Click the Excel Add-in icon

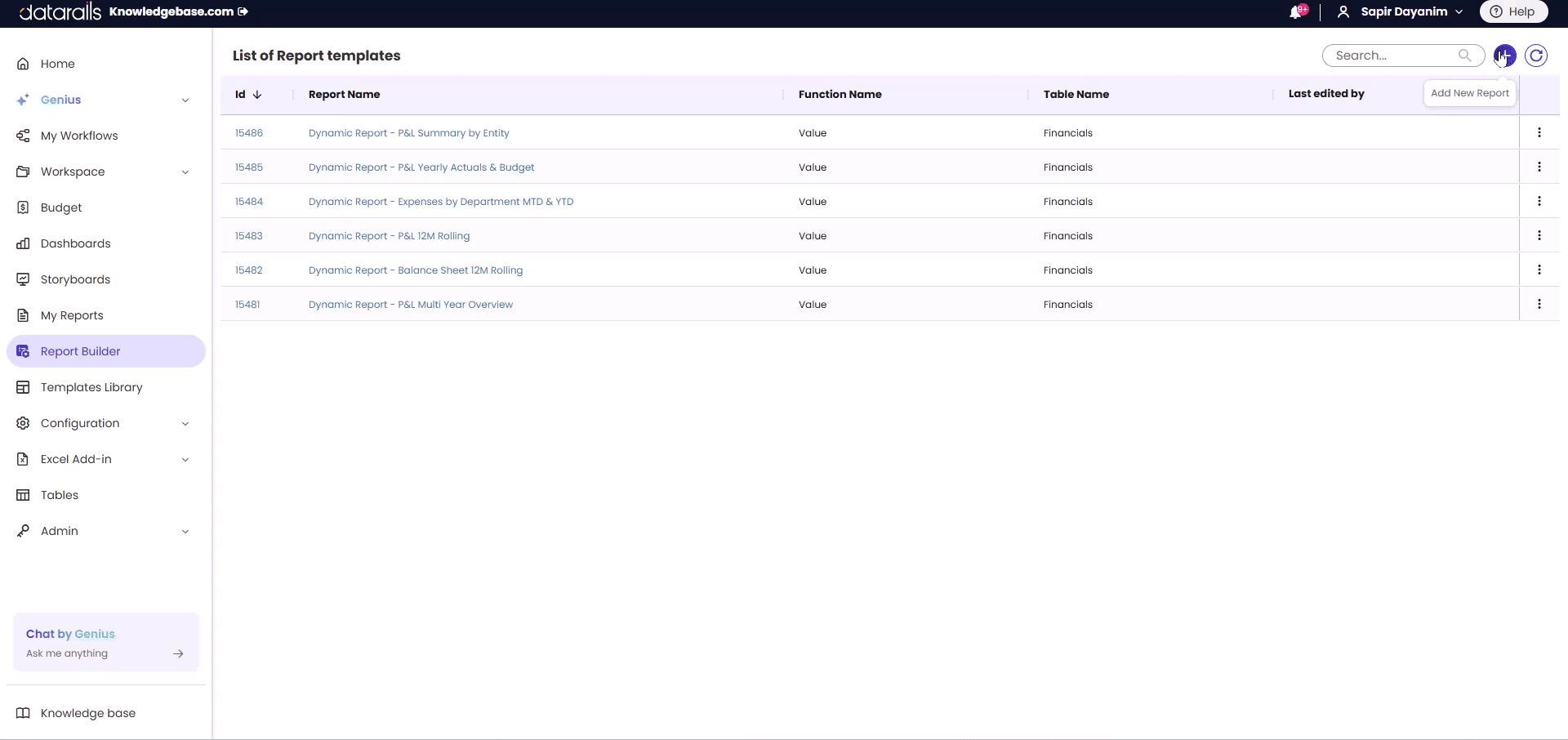pyautogui.click(x=23, y=459)
